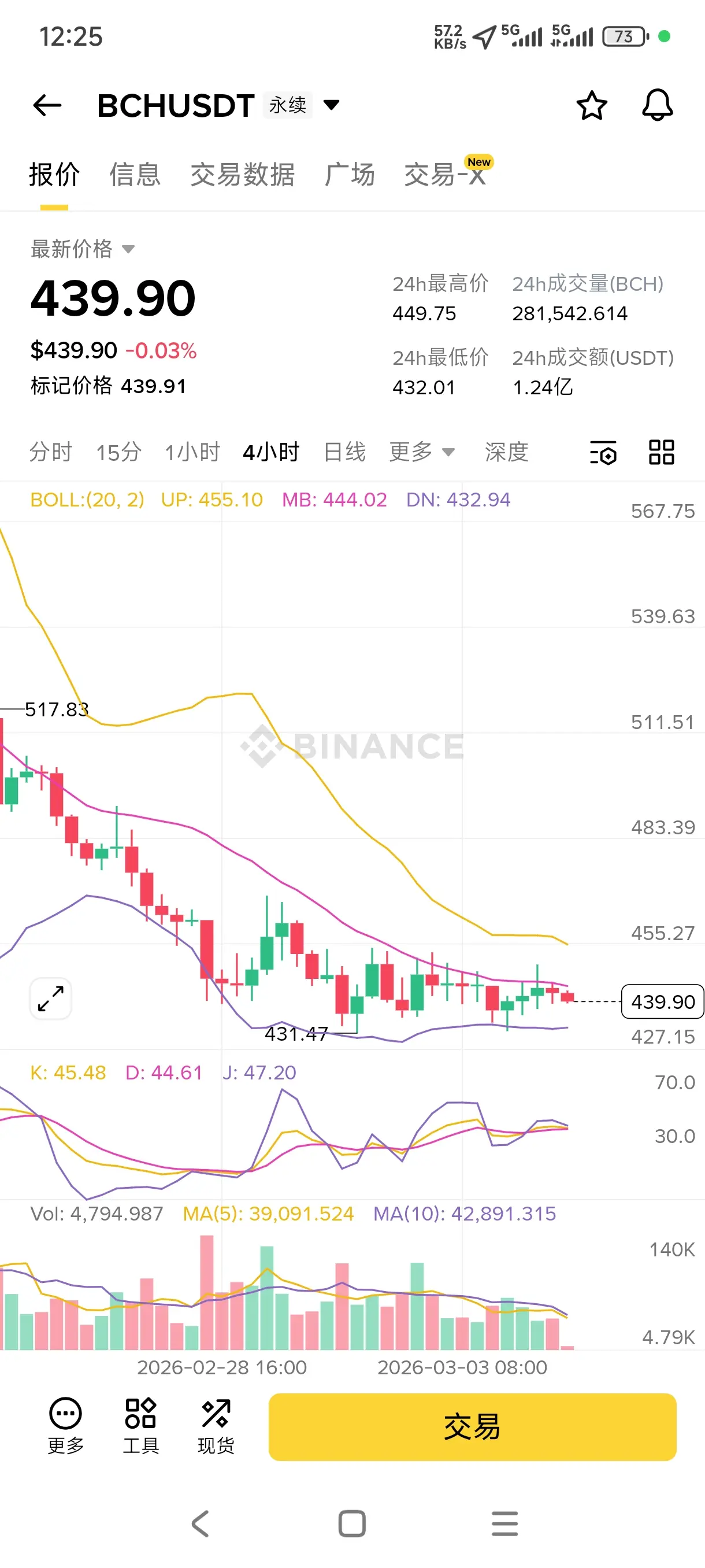Tap the BCHUSDT title
The height and width of the screenshot is (1568, 705).
(x=176, y=105)
